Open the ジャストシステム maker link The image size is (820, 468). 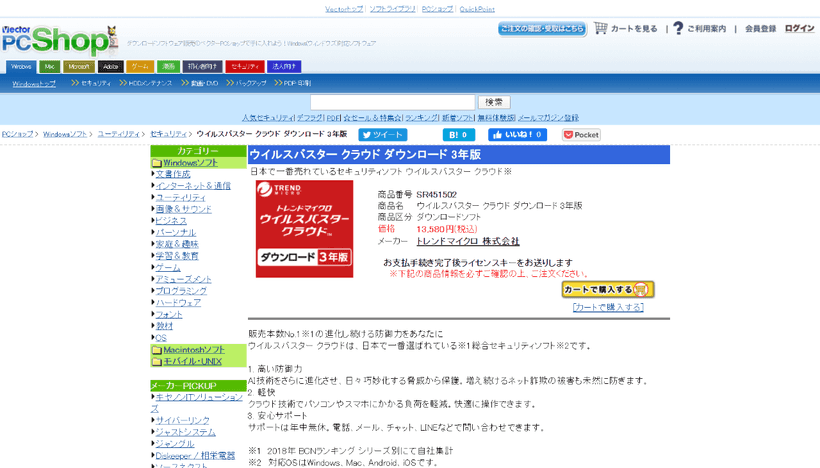[x=185, y=432]
